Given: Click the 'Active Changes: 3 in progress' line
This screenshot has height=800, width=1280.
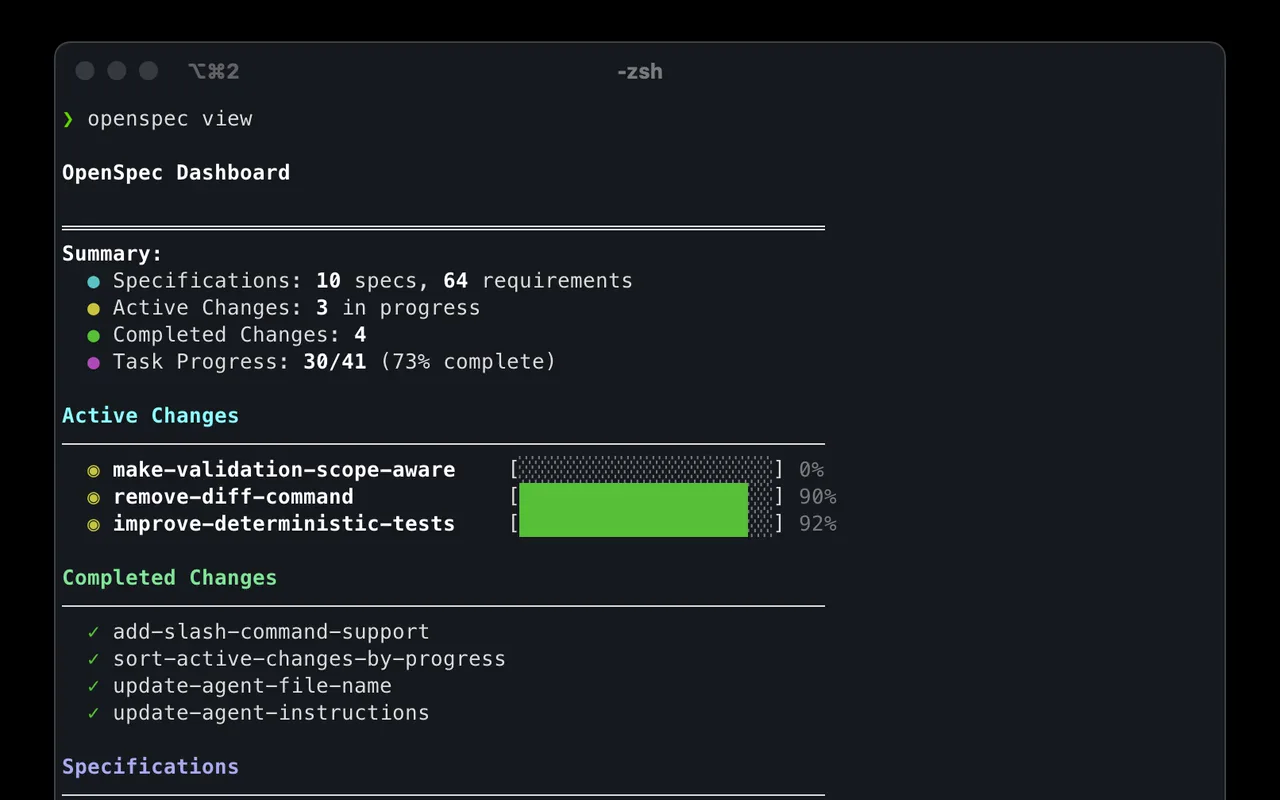Looking at the screenshot, I should 296,308.
